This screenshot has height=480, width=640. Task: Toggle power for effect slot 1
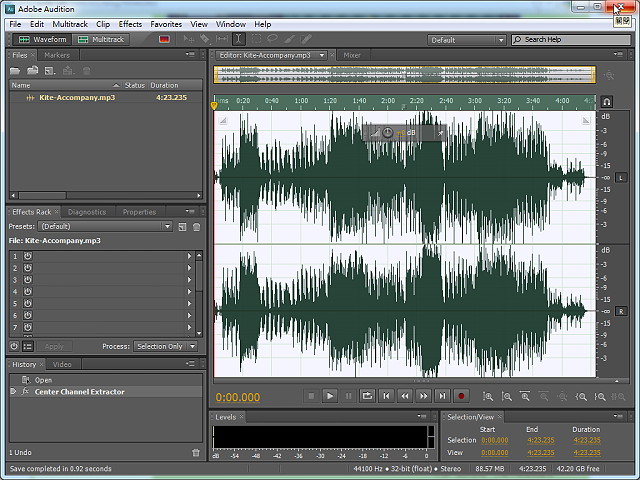click(x=27, y=256)
